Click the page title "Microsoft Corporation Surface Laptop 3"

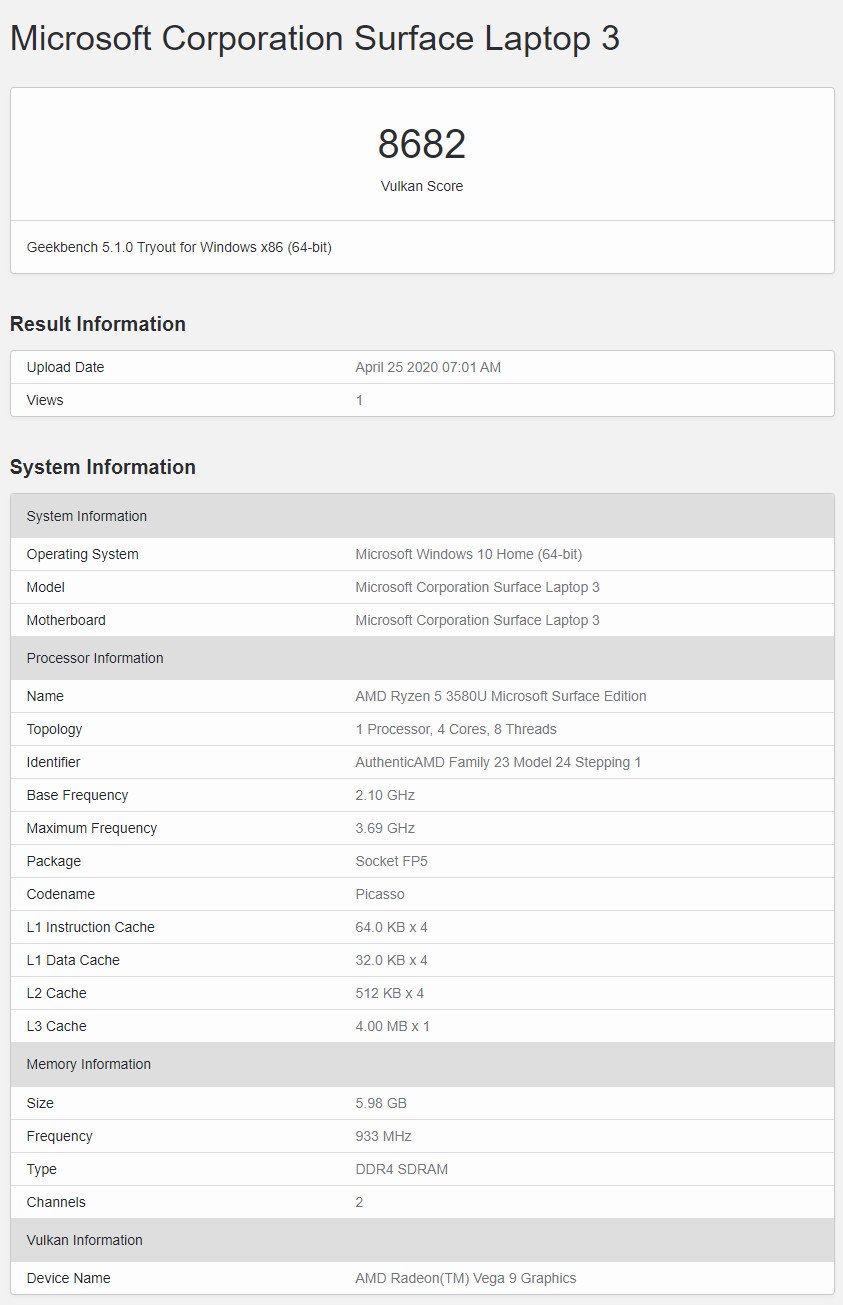[315, 38]
